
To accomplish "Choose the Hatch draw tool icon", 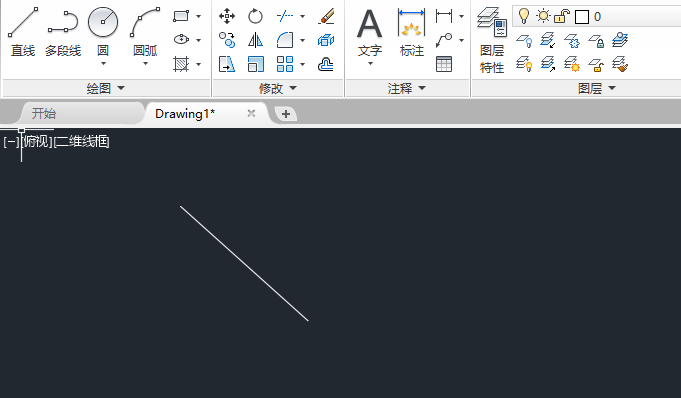I will [181, 64].
